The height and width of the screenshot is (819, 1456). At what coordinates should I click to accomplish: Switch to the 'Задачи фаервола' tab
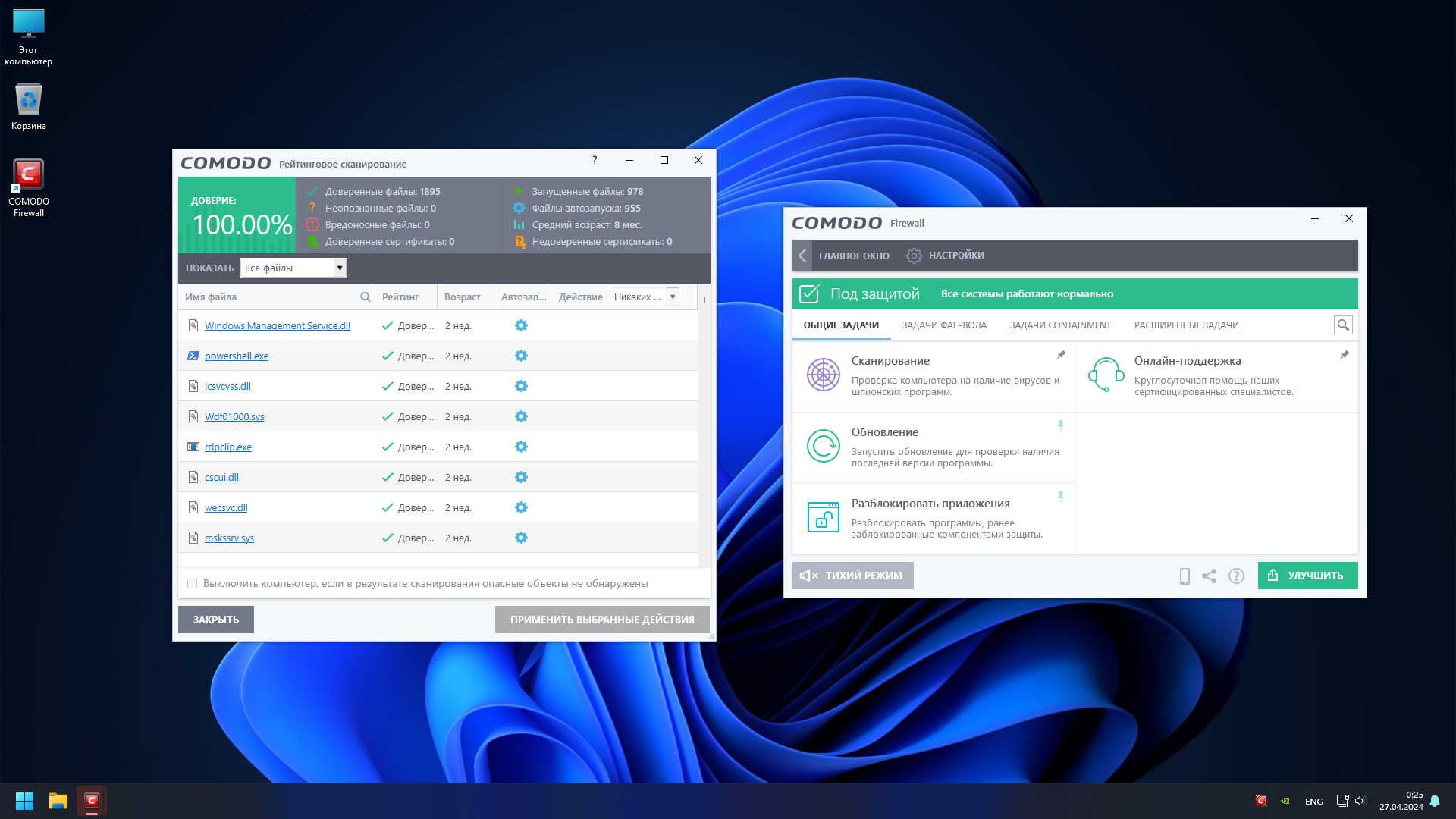coord(943,325)
